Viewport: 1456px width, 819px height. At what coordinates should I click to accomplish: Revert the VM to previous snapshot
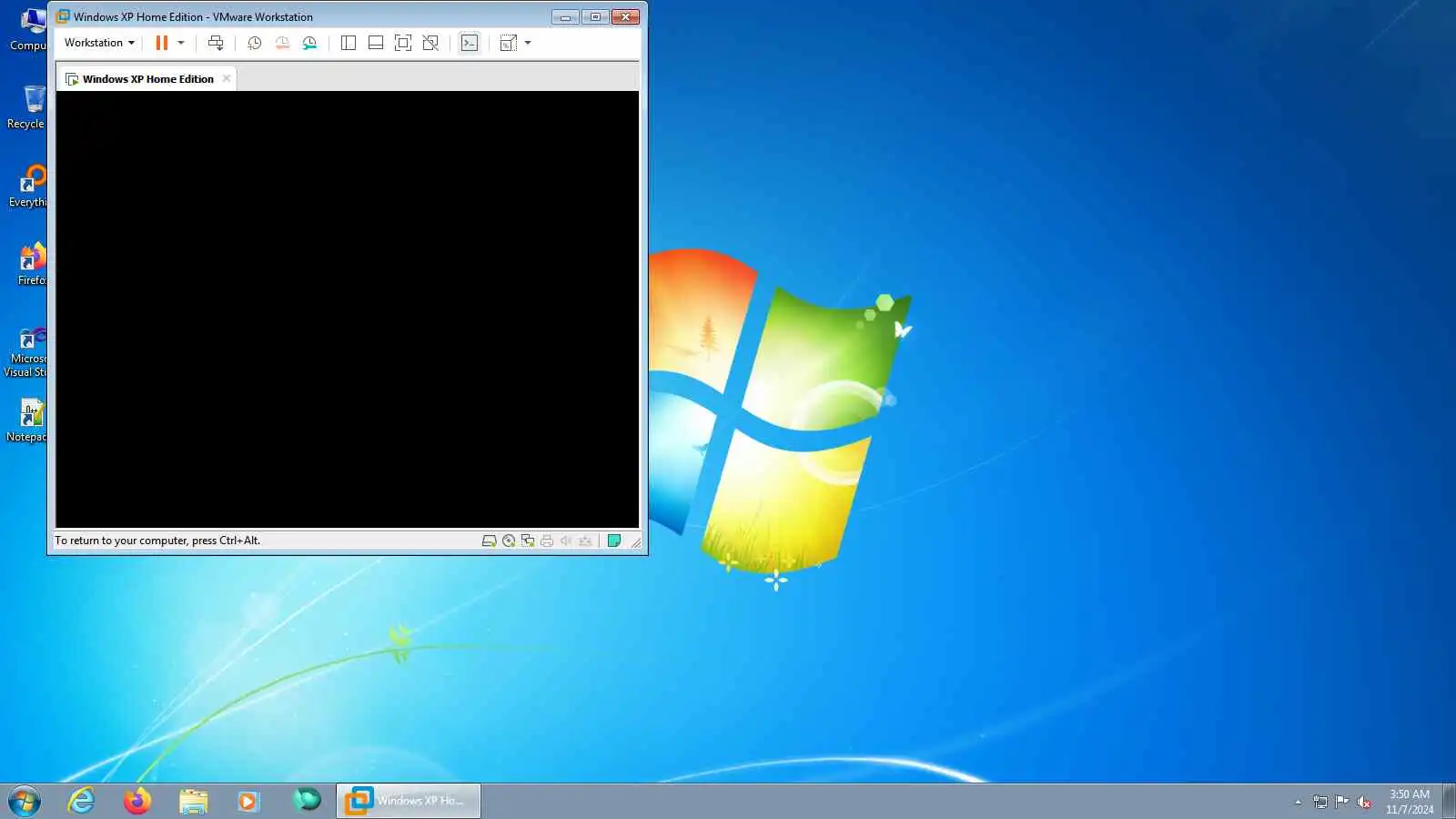point(282,43)
